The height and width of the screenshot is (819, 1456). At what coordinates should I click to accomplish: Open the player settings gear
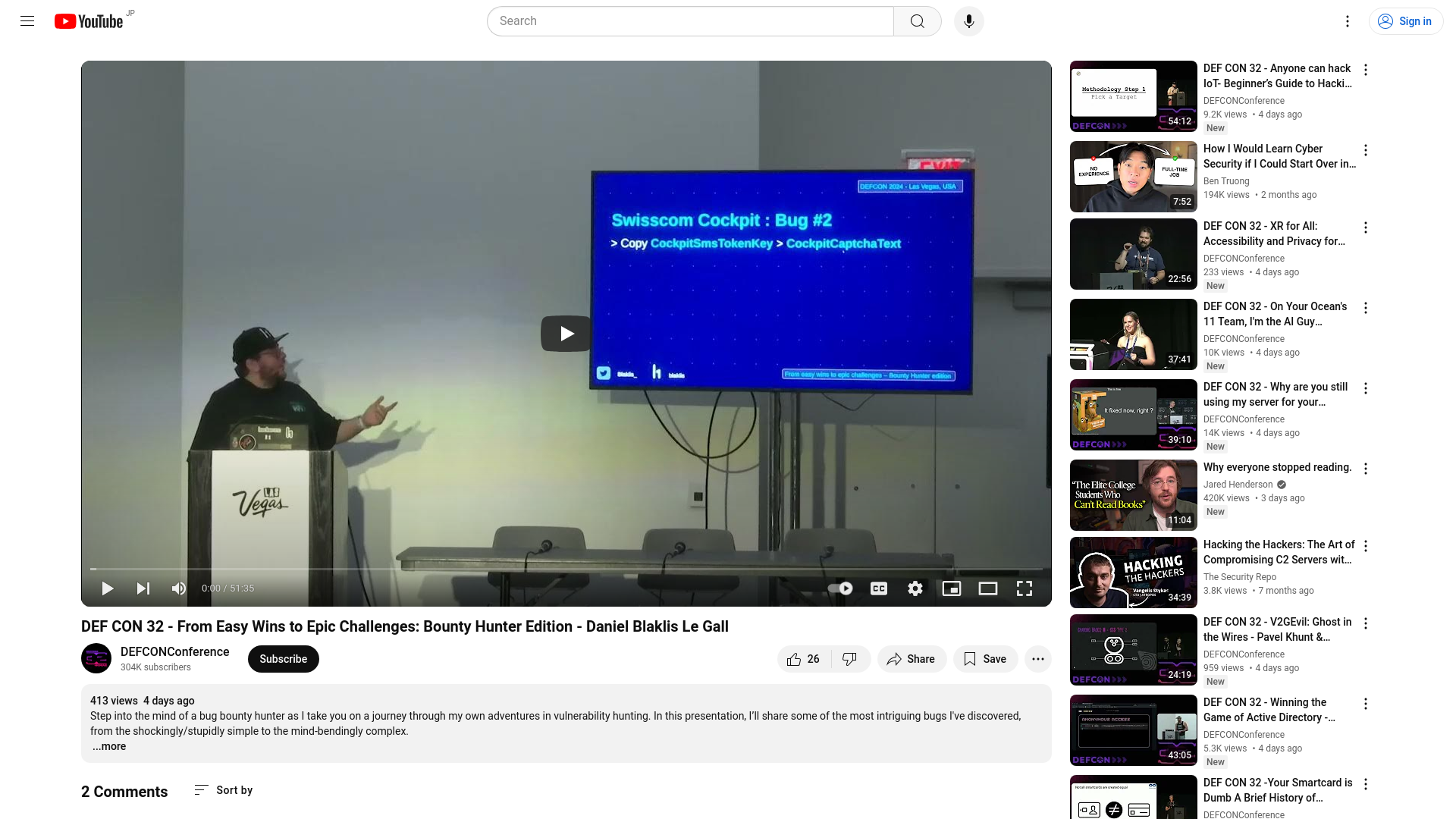(x=915, y=588)
